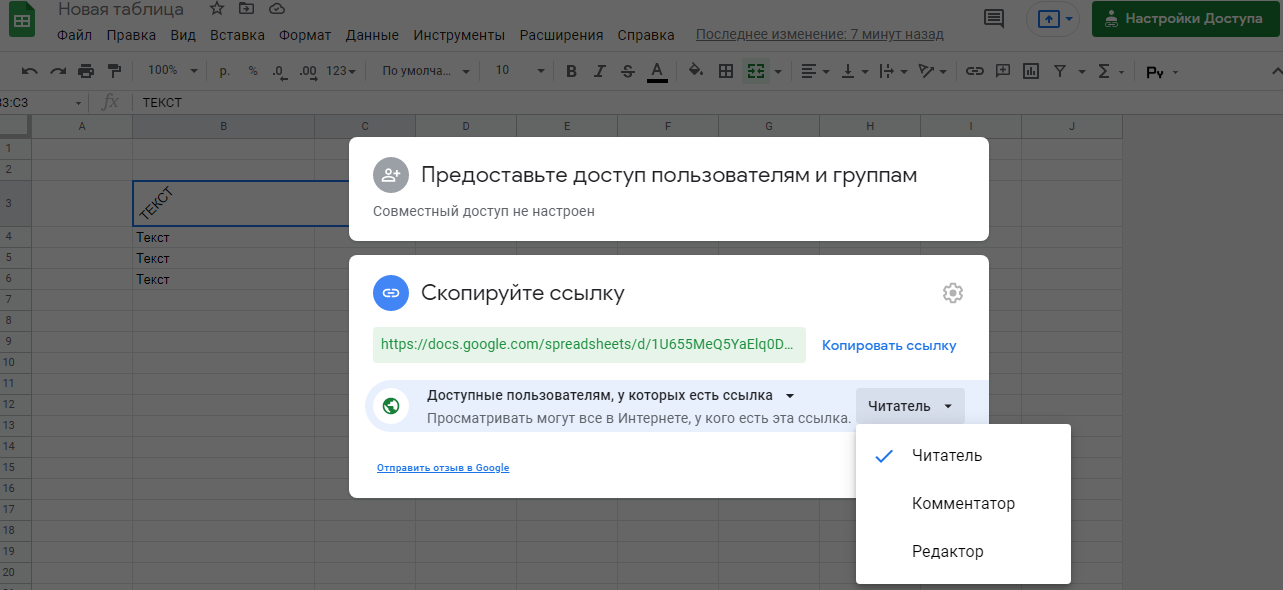This screenshot has width=1283, height=590.
Task: Click the green globe icon for link access
Action: (x=391, y=406)
